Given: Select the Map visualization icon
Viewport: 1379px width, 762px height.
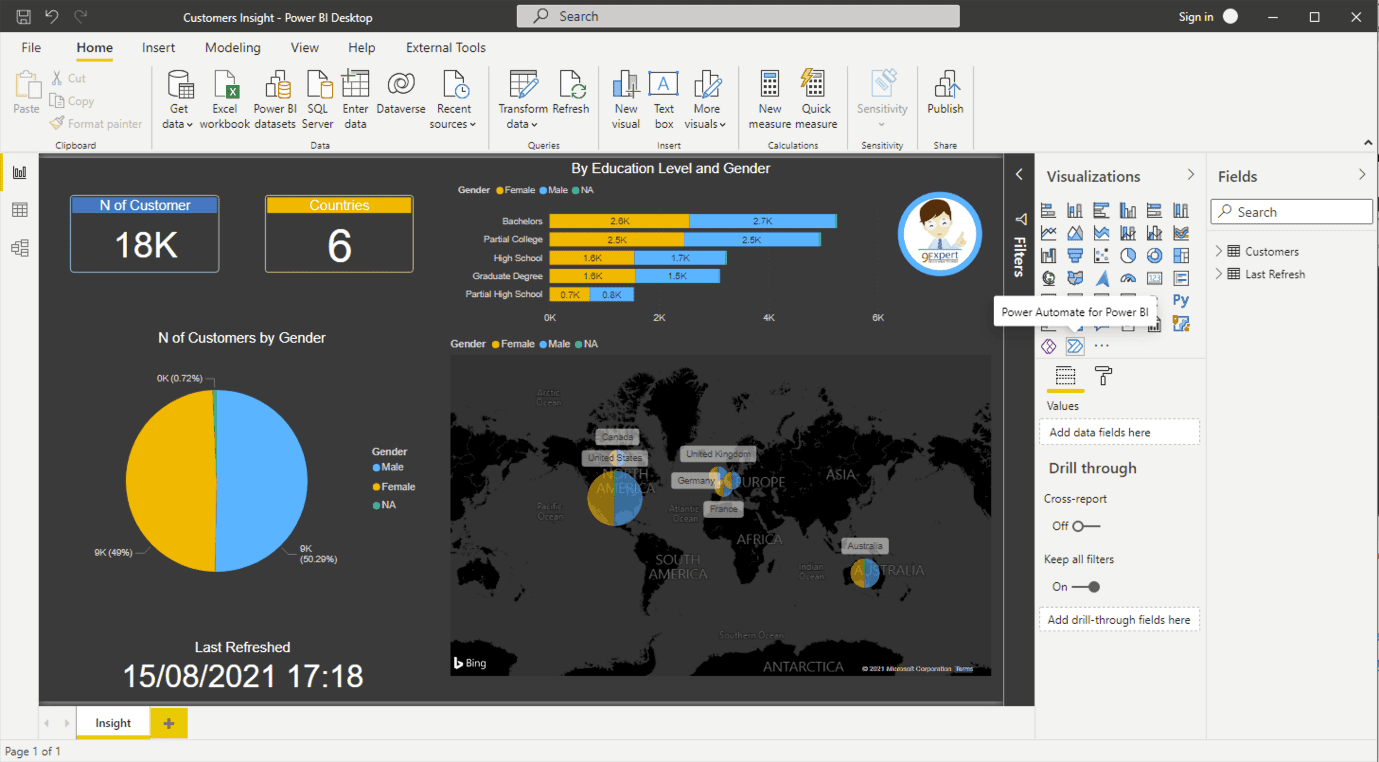Looking at the screenshot, I should [x=1048, y=278].
